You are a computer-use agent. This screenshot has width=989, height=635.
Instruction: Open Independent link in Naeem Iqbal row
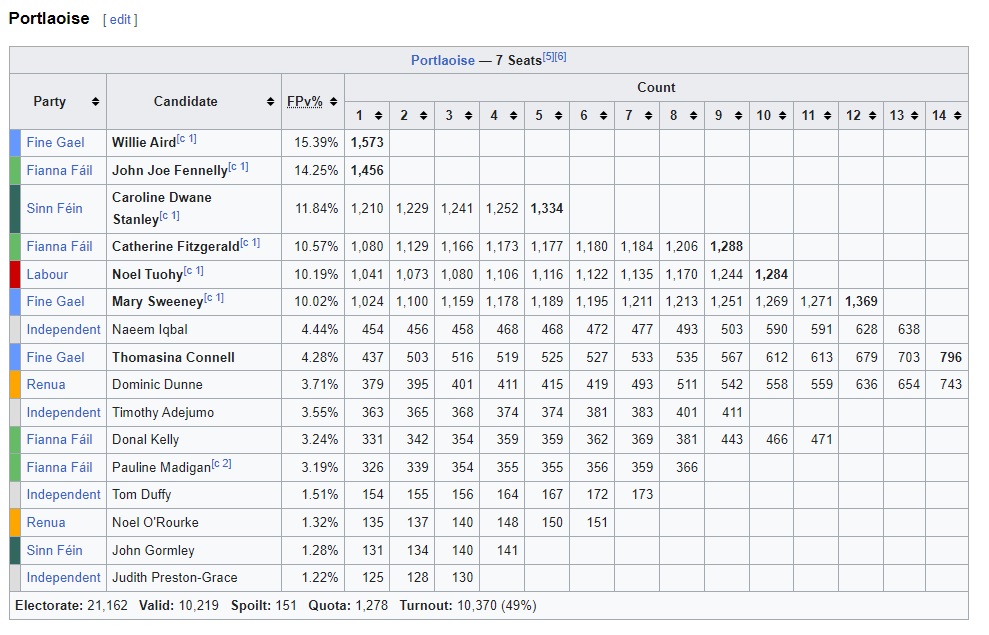(x=64, y=329)
